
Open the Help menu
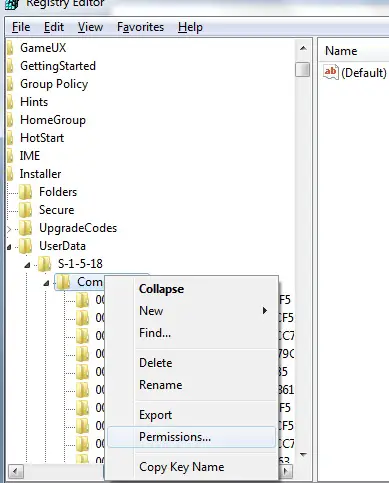(x=190, y=27)
